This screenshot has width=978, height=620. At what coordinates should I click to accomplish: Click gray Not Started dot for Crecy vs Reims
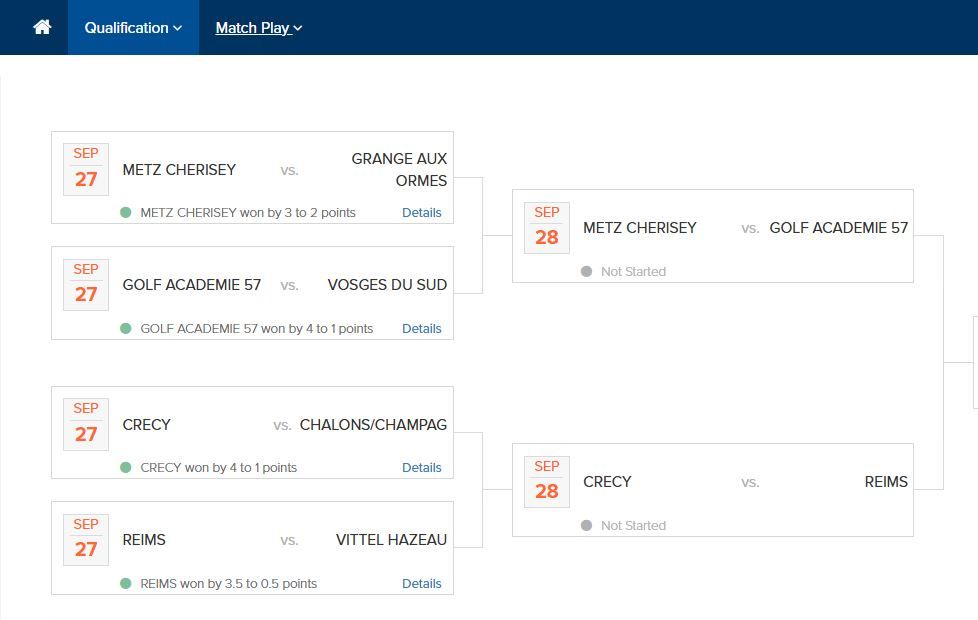(587, 526)
